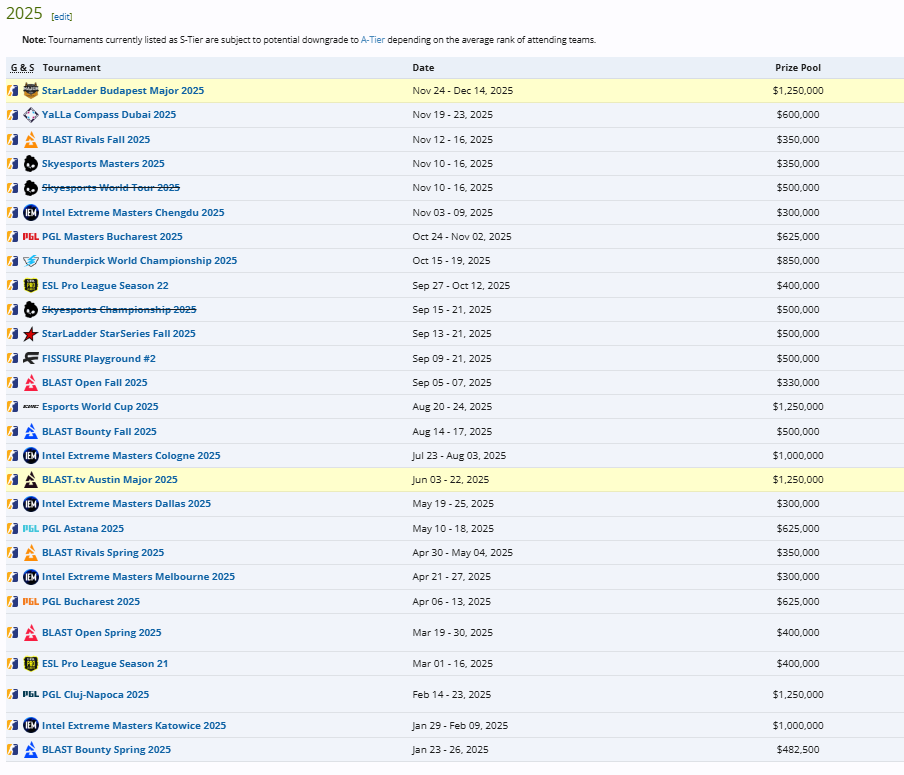Open the struck-through Skyesports World Tour 2025 link
Screen dimensions: 904x775
point(111,188)
